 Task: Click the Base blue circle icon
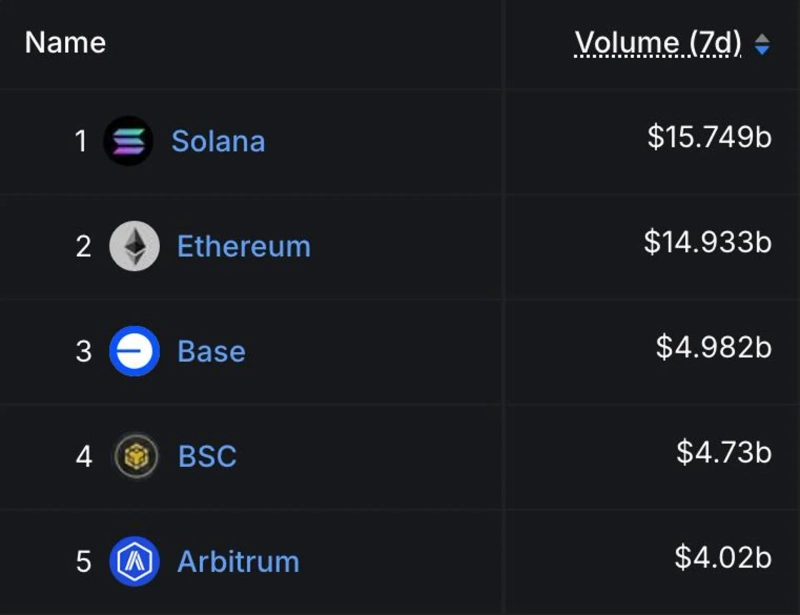pyautogui.click(x=134, y=351)
